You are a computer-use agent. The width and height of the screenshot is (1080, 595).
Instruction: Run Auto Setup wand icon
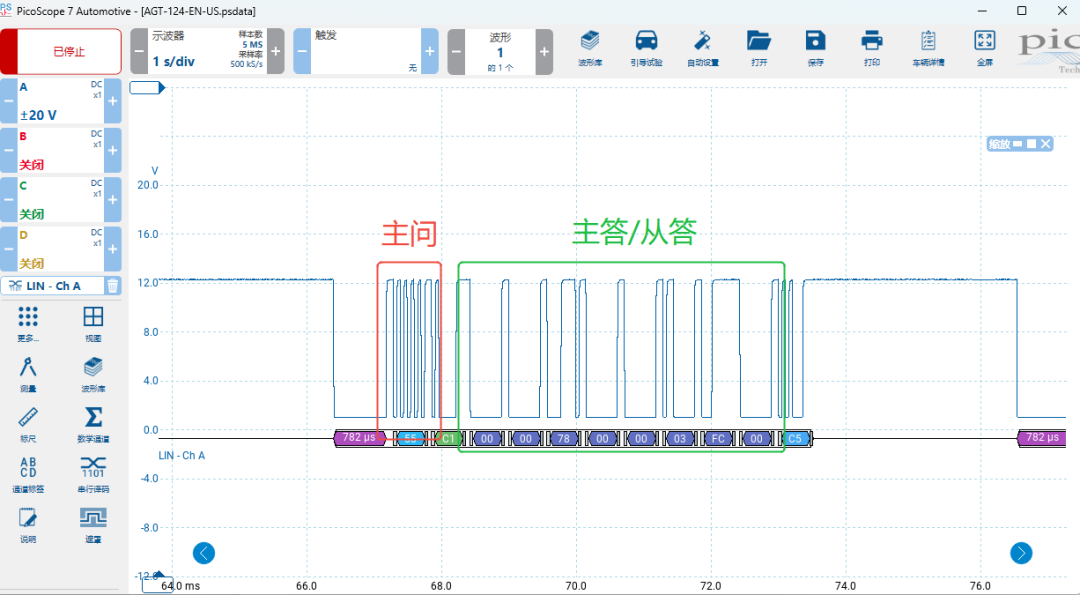point(703,48)
